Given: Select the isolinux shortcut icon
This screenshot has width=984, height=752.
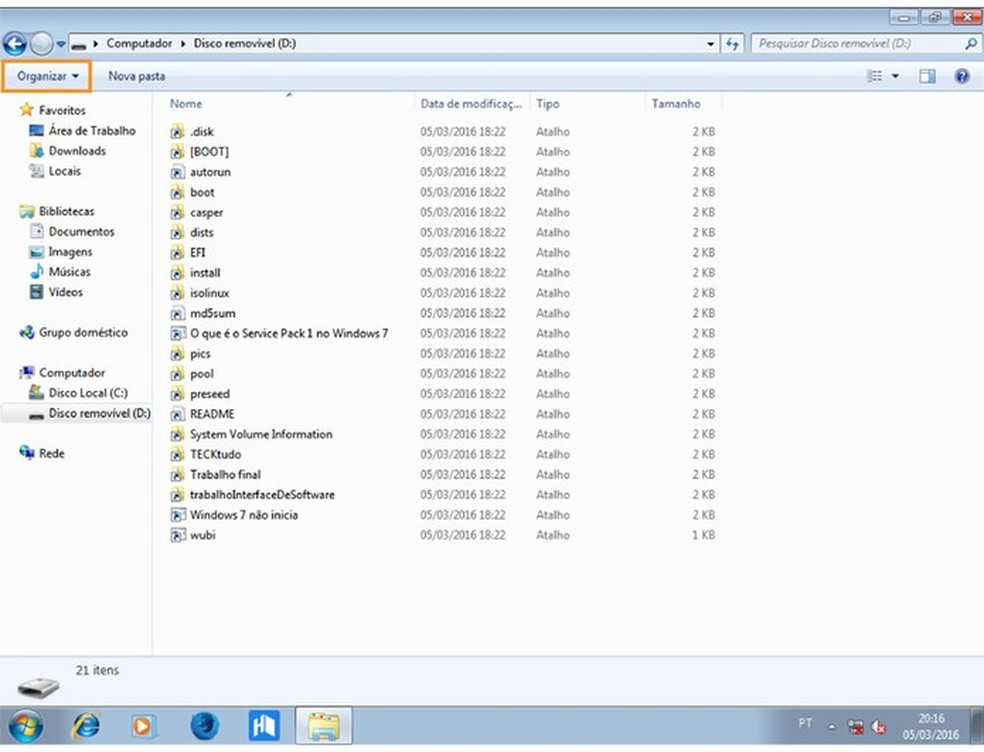Looking at the screenshot, I should tap(178, 293).
